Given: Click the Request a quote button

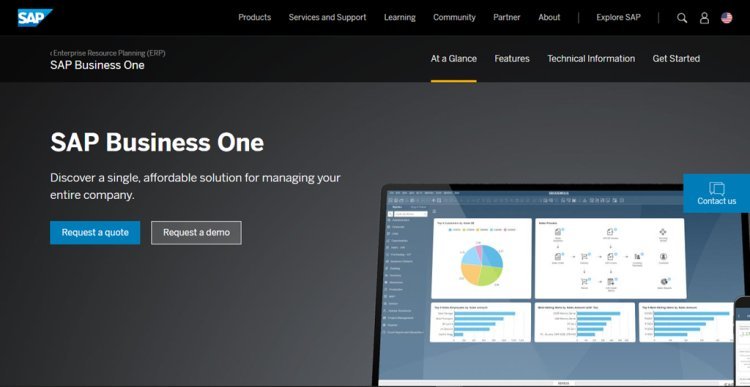Looking at the screenshot, I should click(x=95, y=232).
